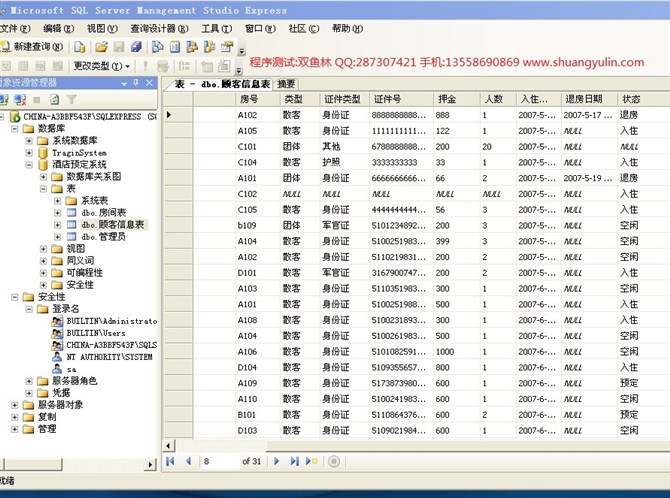
Task: Click the grid's left horizontal scroll arrow
Action: click(x=168, y=445)
